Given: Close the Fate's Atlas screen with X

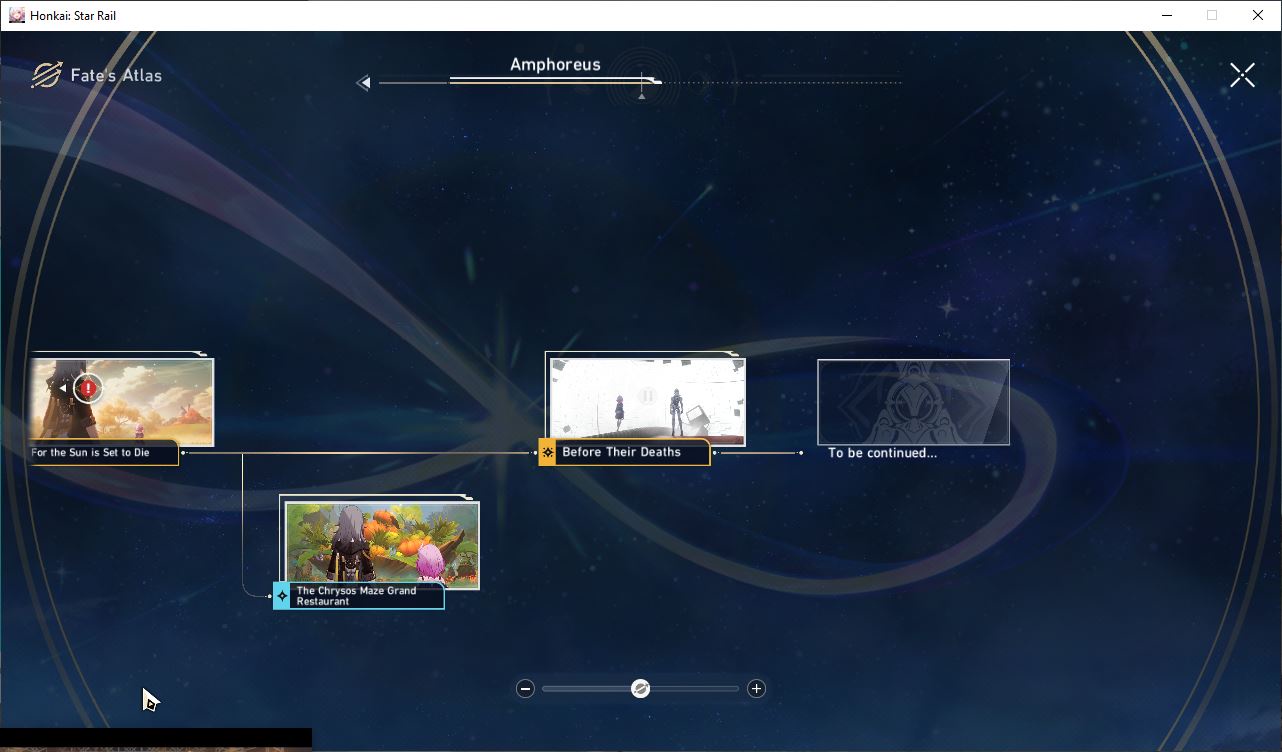Looking at the screenshot, I should 1242,75.
